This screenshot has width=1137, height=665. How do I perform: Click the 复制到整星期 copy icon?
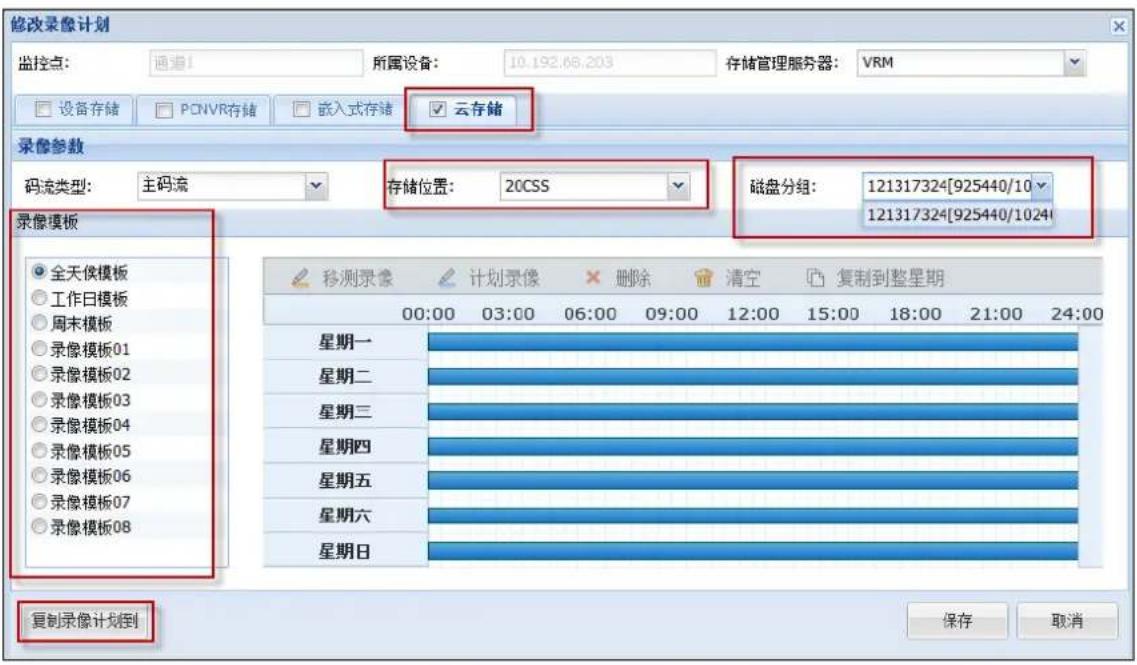click(816, 278)
